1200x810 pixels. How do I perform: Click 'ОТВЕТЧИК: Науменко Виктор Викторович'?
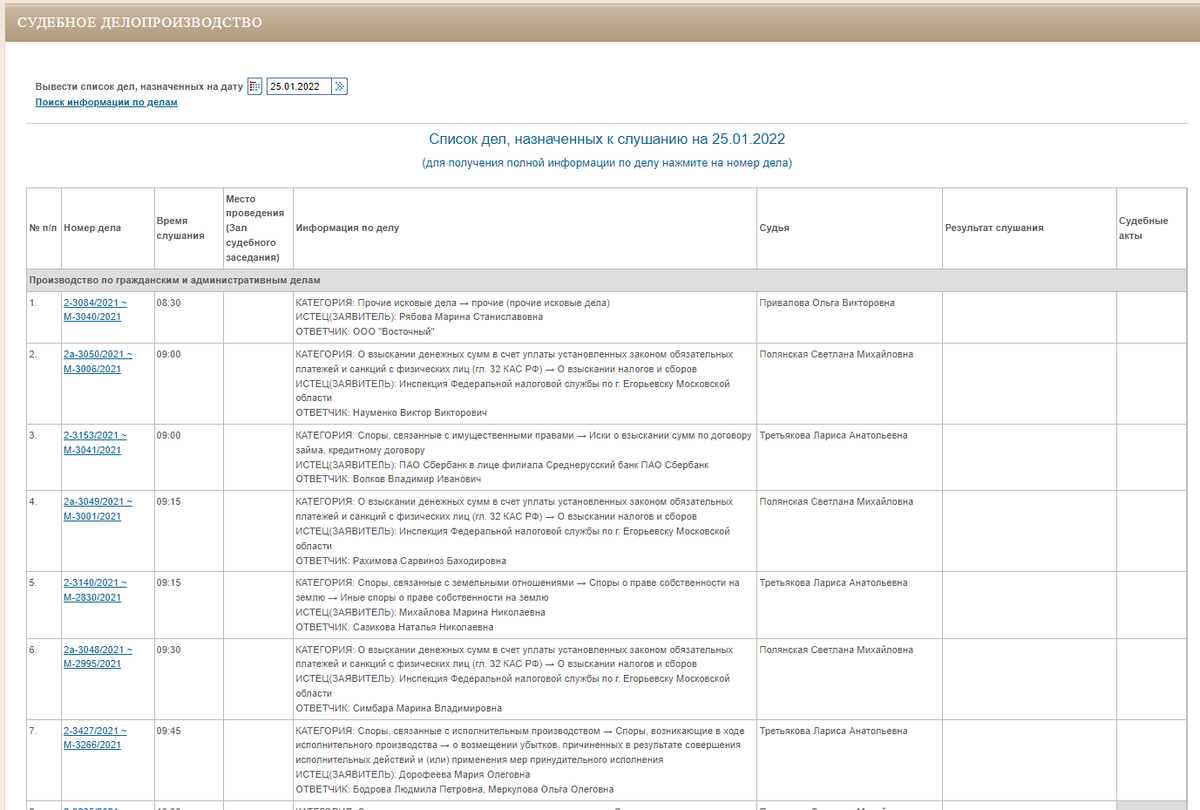[393, 412]
